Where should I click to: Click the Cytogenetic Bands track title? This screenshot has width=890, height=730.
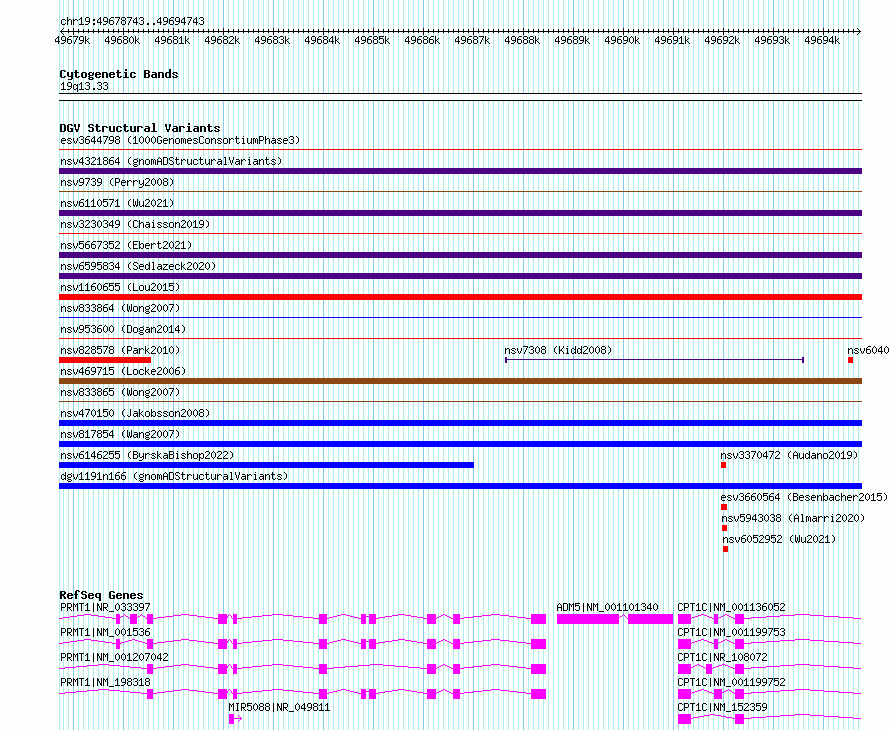(119, 74)
